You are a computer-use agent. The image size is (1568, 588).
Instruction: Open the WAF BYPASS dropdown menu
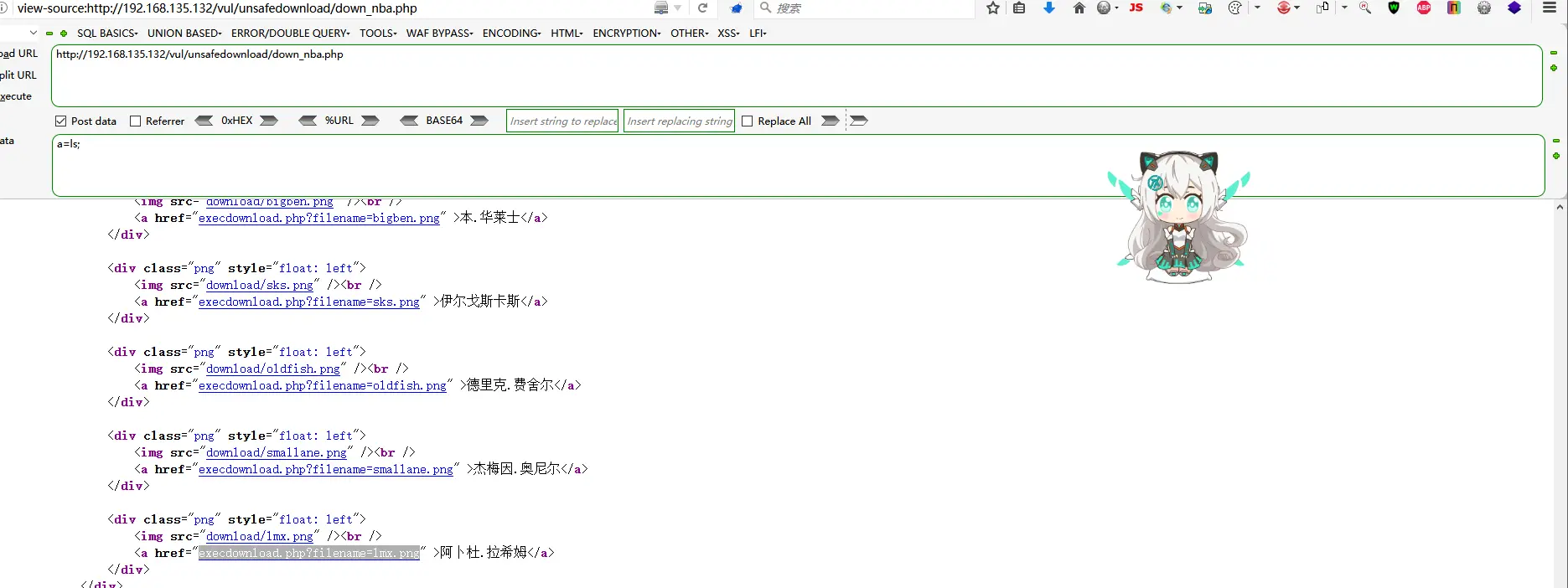(440, 34)
